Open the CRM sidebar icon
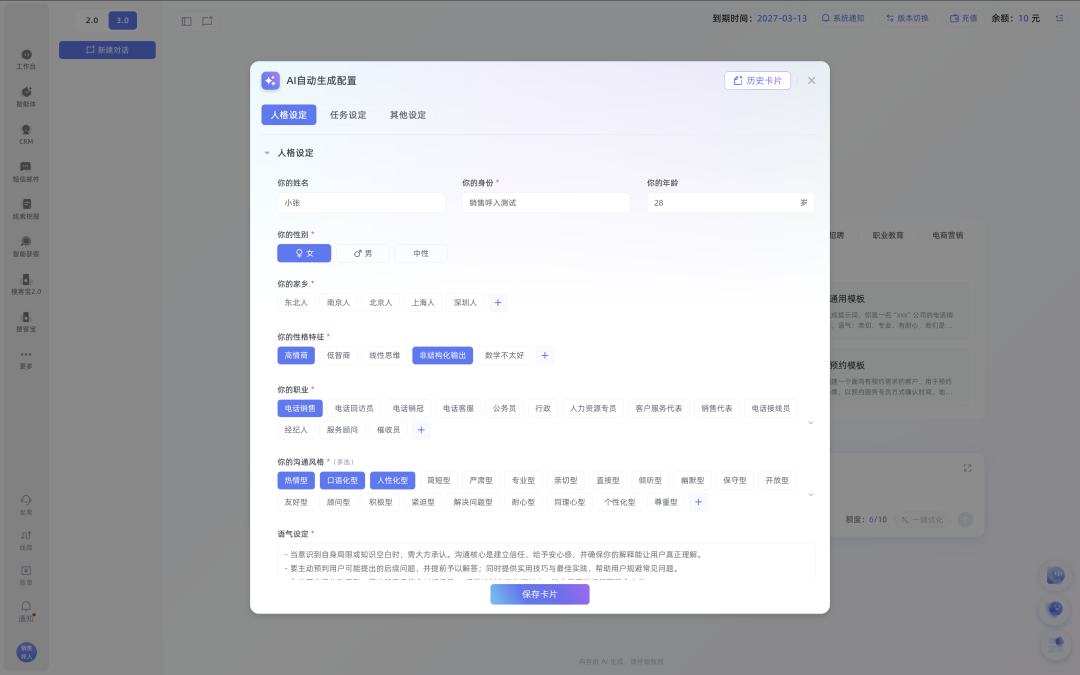 point(26,134)
